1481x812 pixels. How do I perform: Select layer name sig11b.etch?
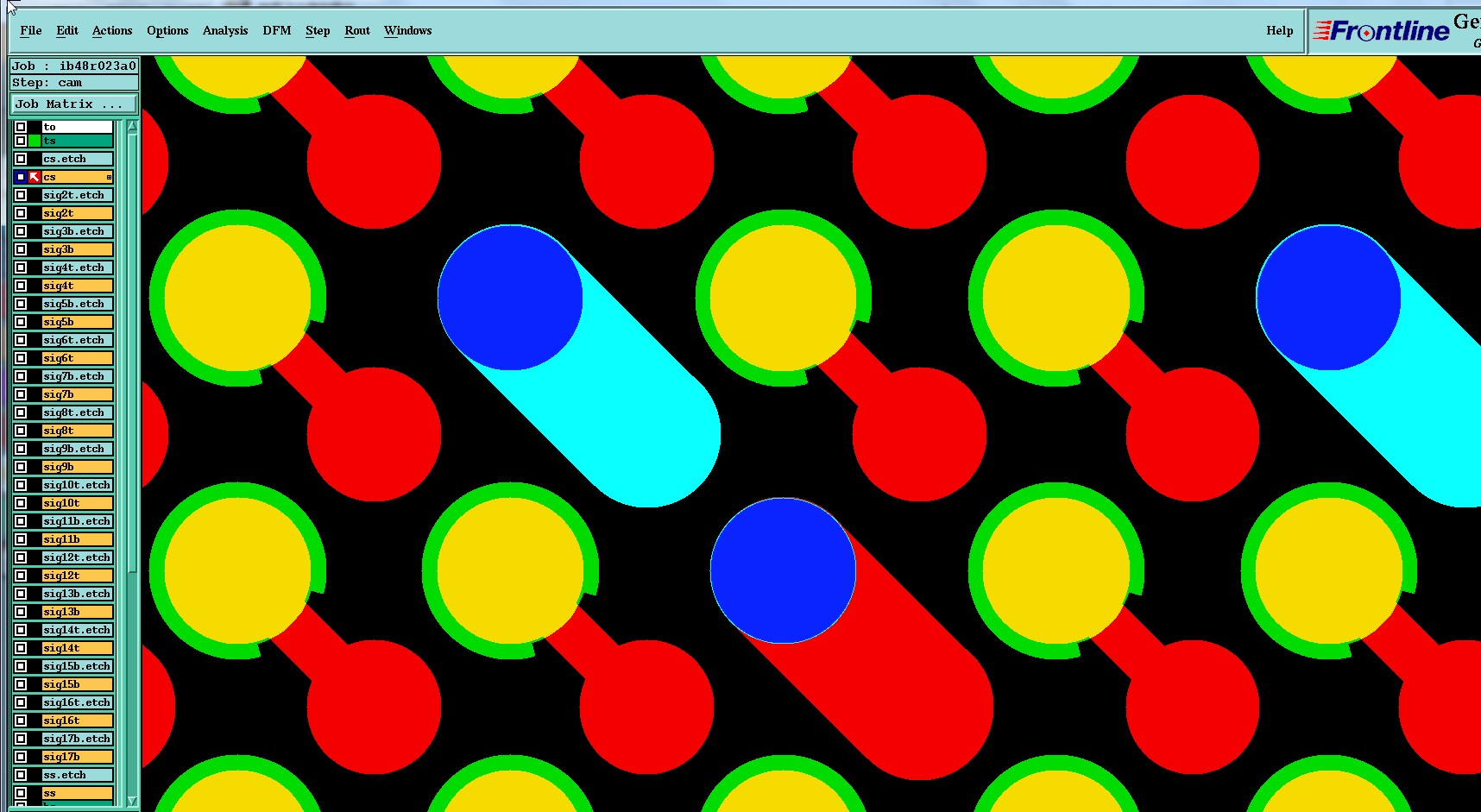click(78, 521)
